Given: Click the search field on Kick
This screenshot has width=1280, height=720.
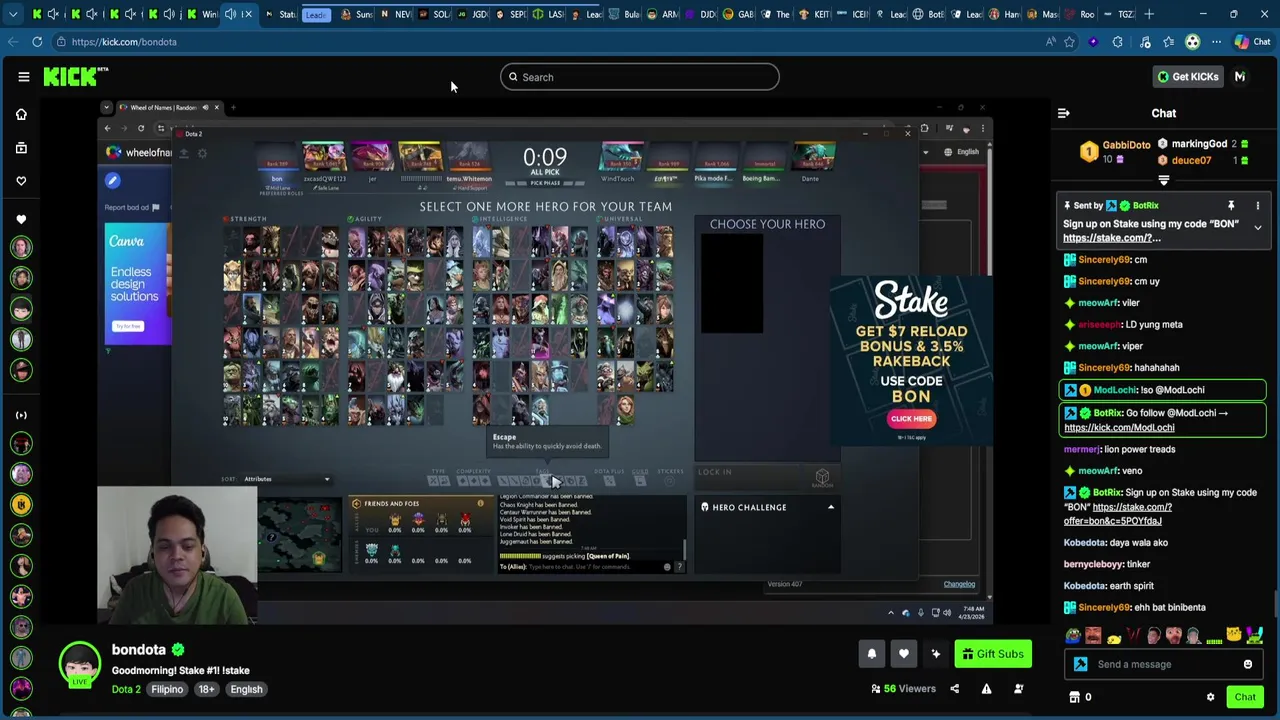Looking at the screenshot, I should (639, 77).
